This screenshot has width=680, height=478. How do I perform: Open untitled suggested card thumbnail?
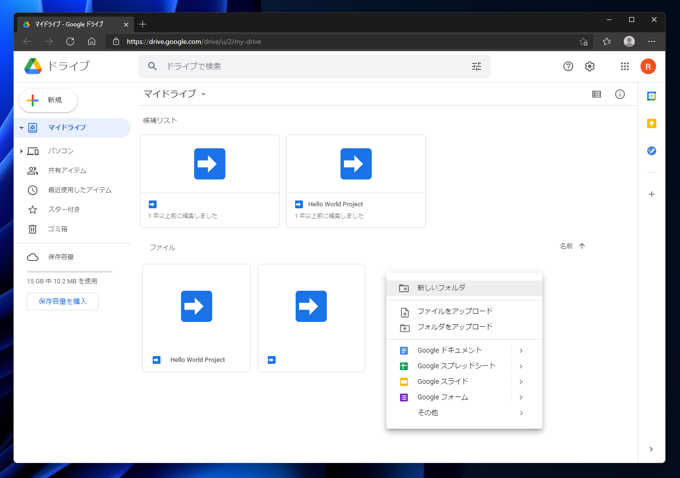(209, 164)
